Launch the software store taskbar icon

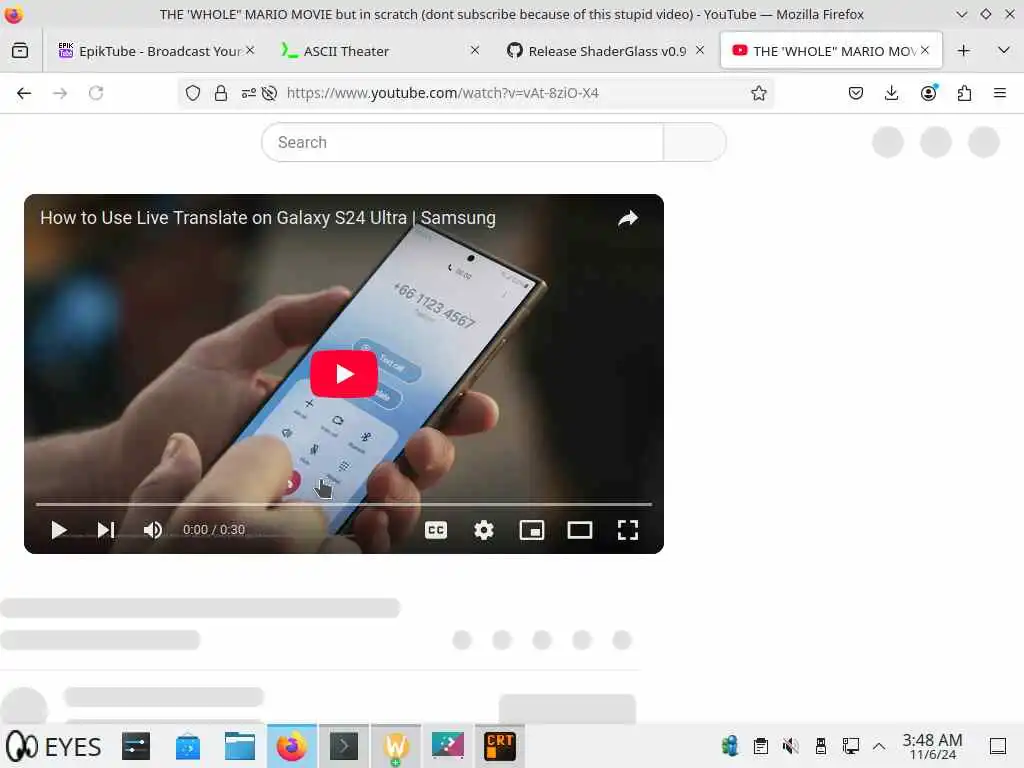(x=187, y=746)
